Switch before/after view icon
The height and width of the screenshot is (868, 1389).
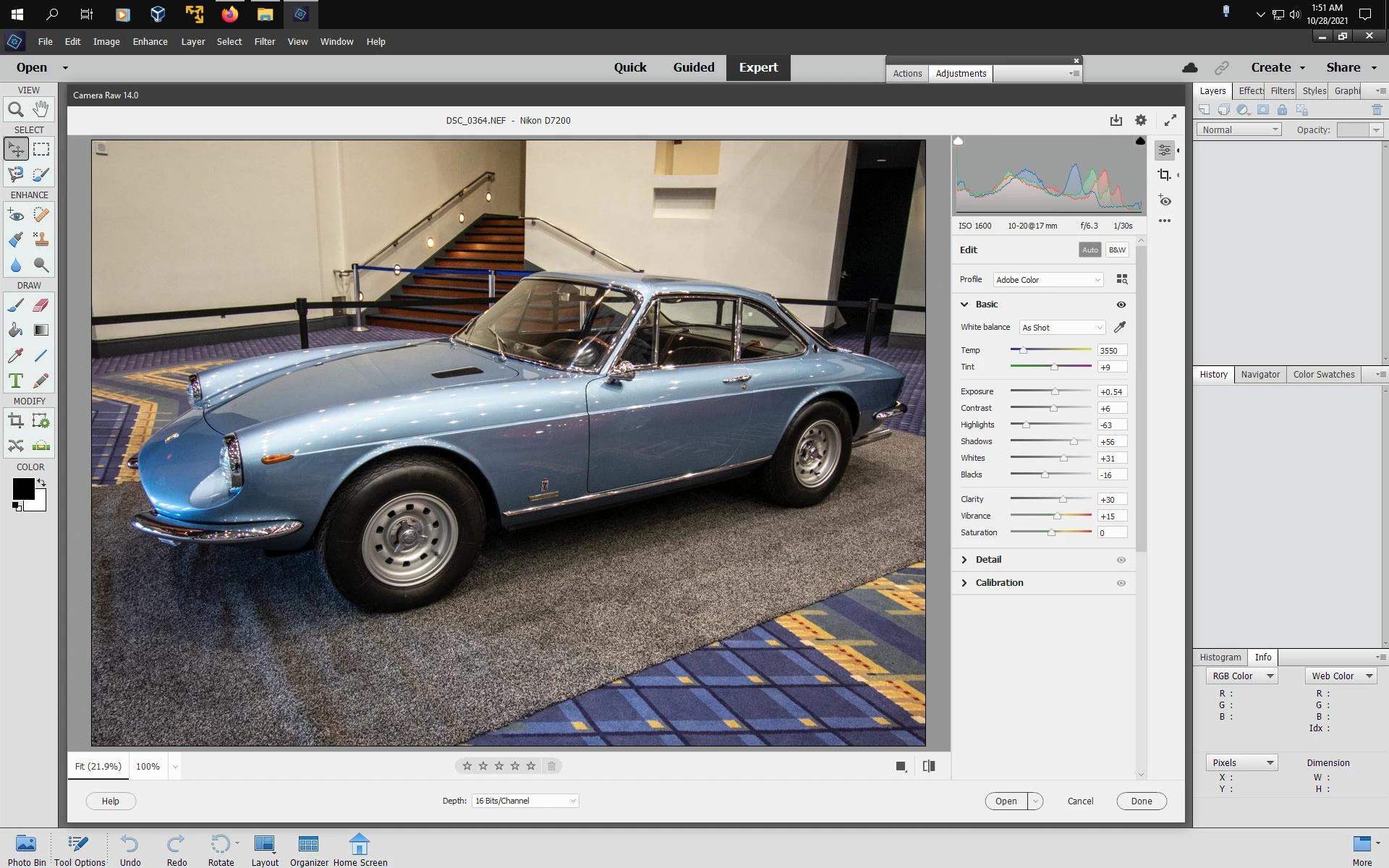click(929, 766)
